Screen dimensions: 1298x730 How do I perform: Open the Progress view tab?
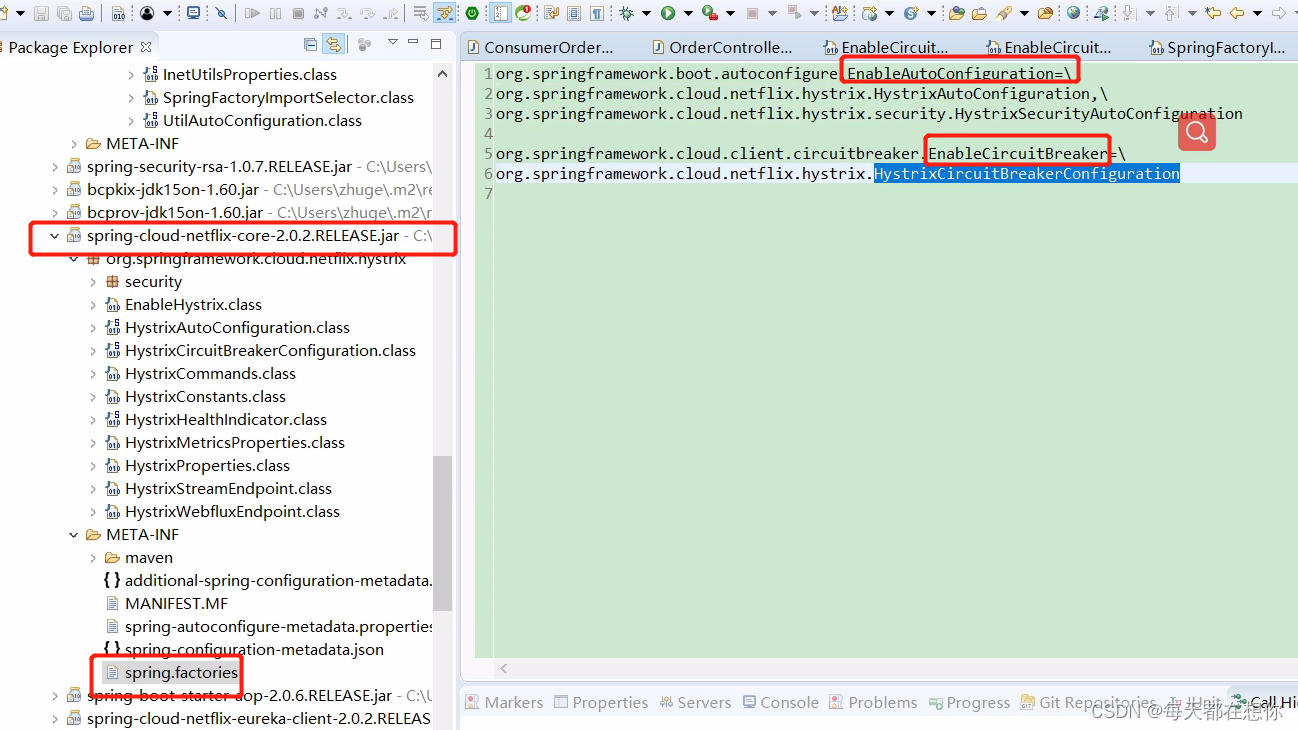tap(968, 702)
